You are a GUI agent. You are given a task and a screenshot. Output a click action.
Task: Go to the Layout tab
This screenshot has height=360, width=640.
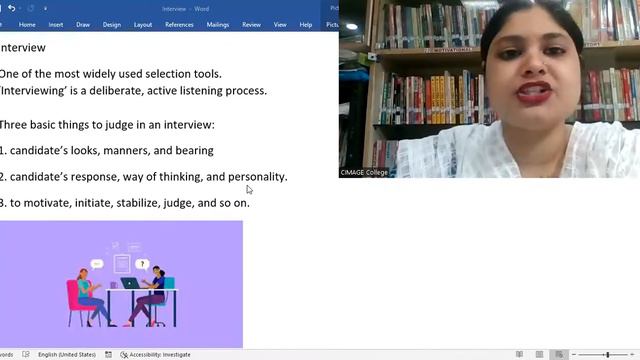(x=143, y=24)
